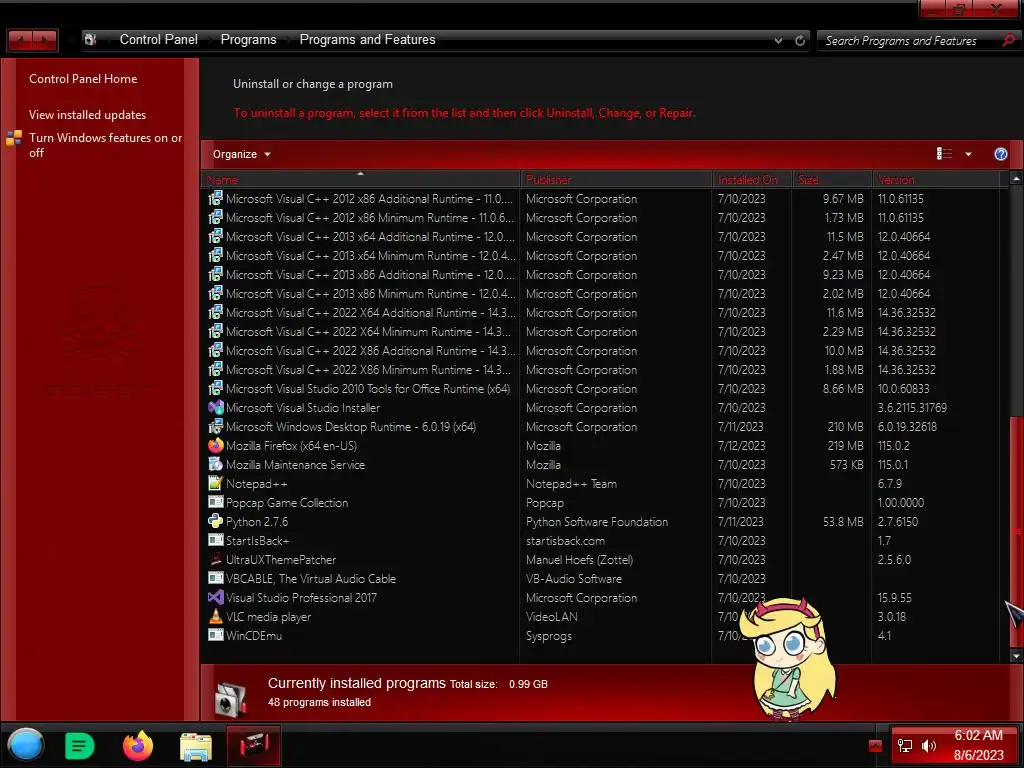Launch Firefox from the taskbar
The height and width of the screenshot is (768, 1024).
pyautogui.click(x=138, y=746)
